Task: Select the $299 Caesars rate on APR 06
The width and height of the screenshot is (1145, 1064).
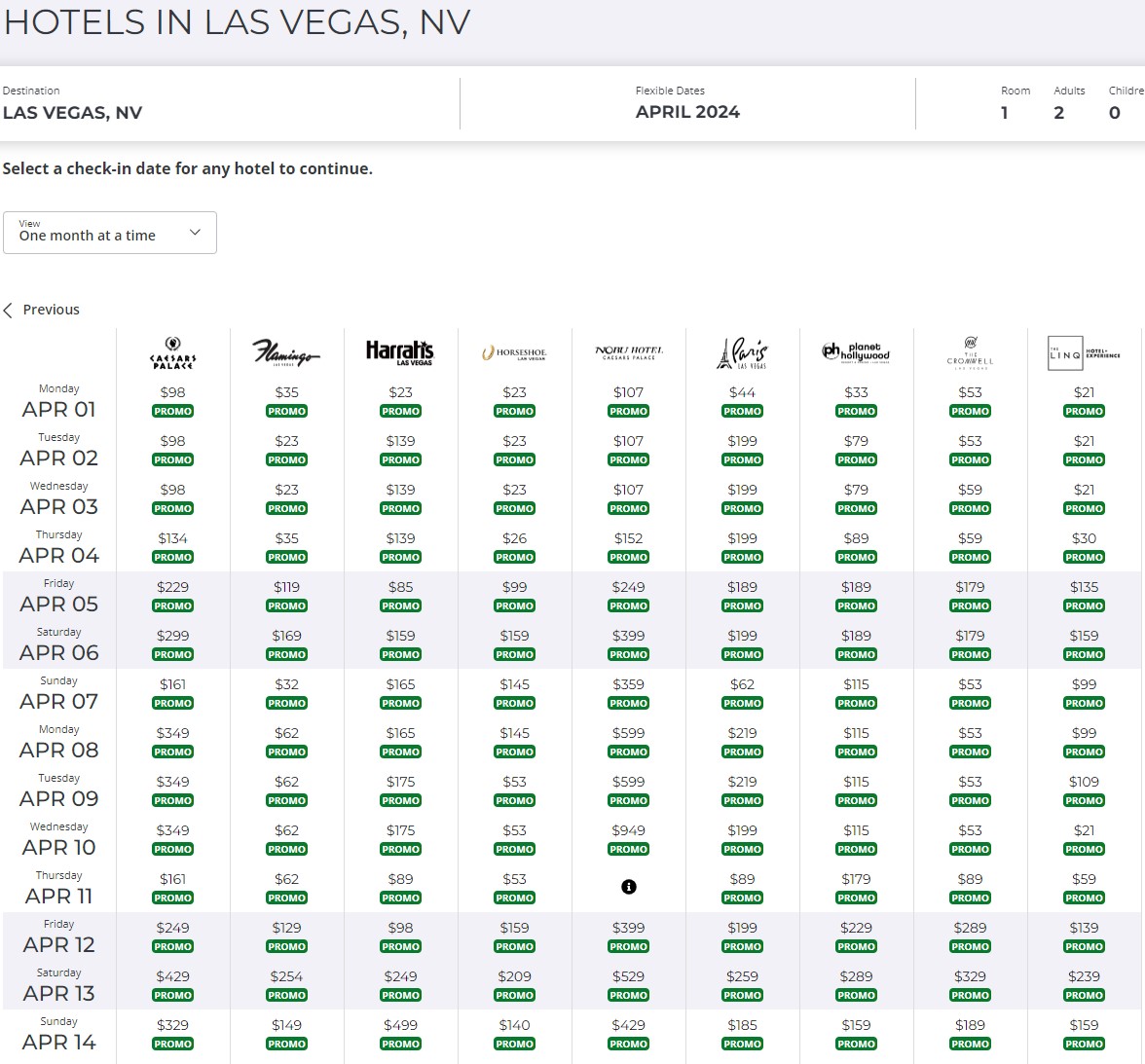Action: point(172,636)
